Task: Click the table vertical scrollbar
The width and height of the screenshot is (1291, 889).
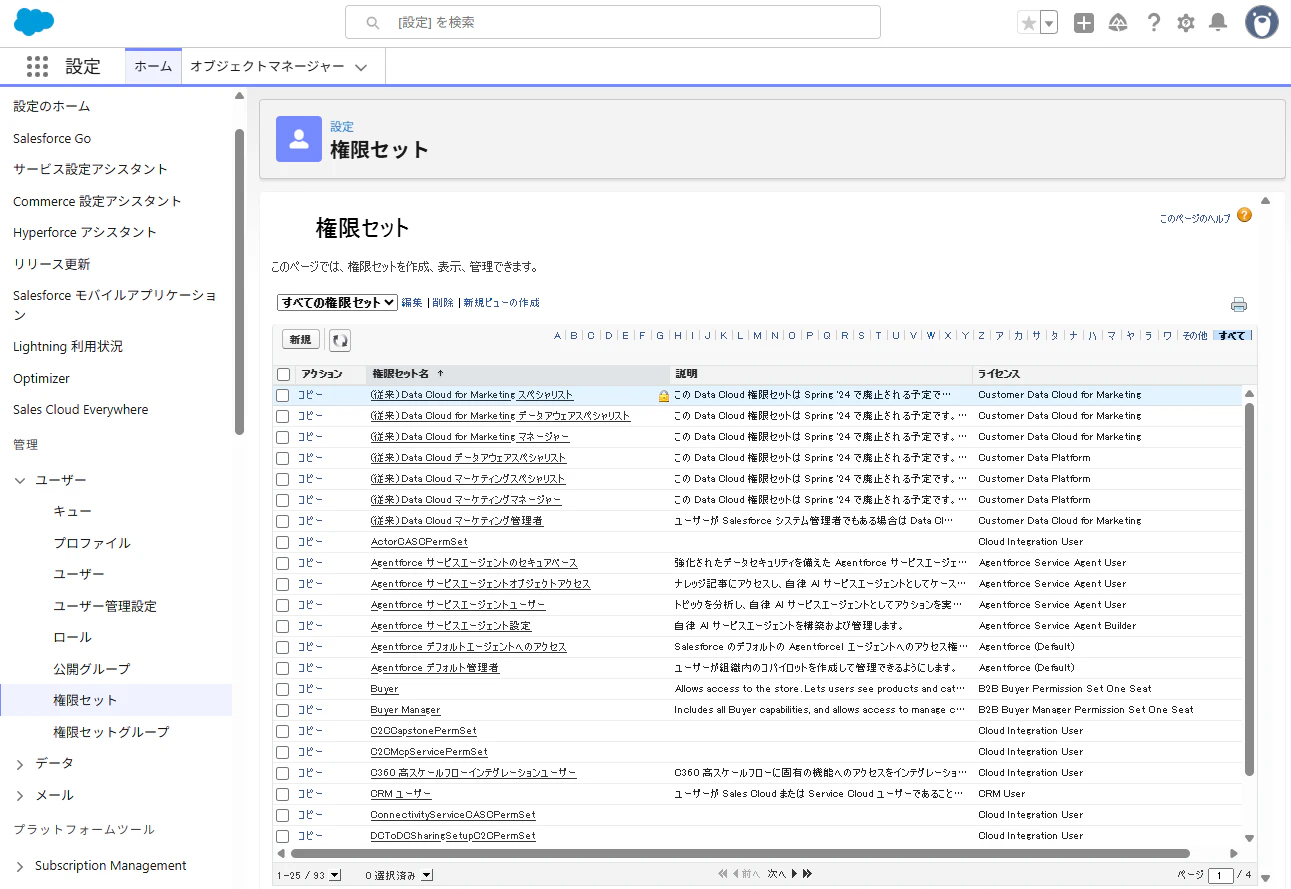Action: pos(1249,590)
